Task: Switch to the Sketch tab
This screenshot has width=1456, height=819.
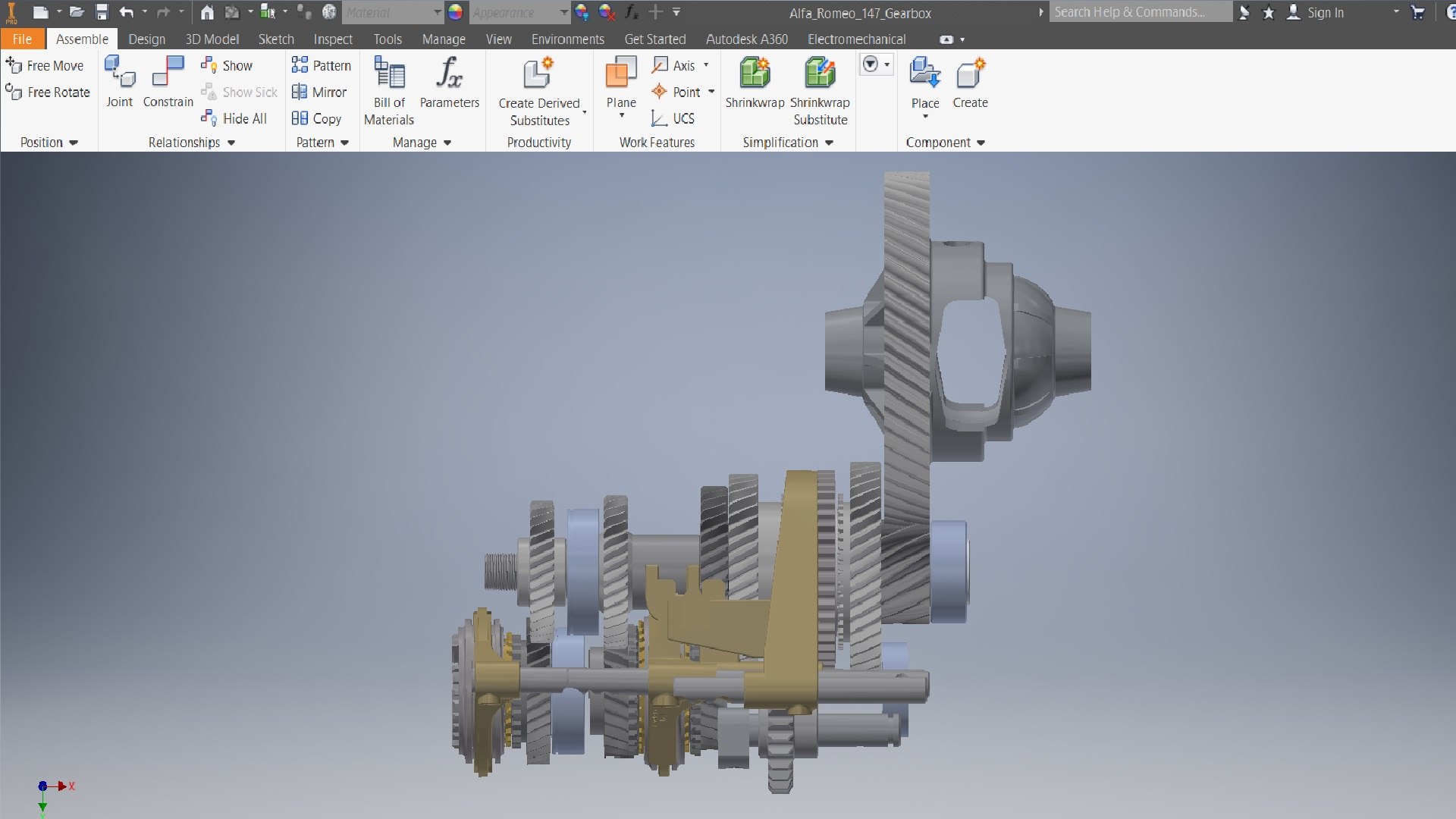Action: tap(276, 39)
